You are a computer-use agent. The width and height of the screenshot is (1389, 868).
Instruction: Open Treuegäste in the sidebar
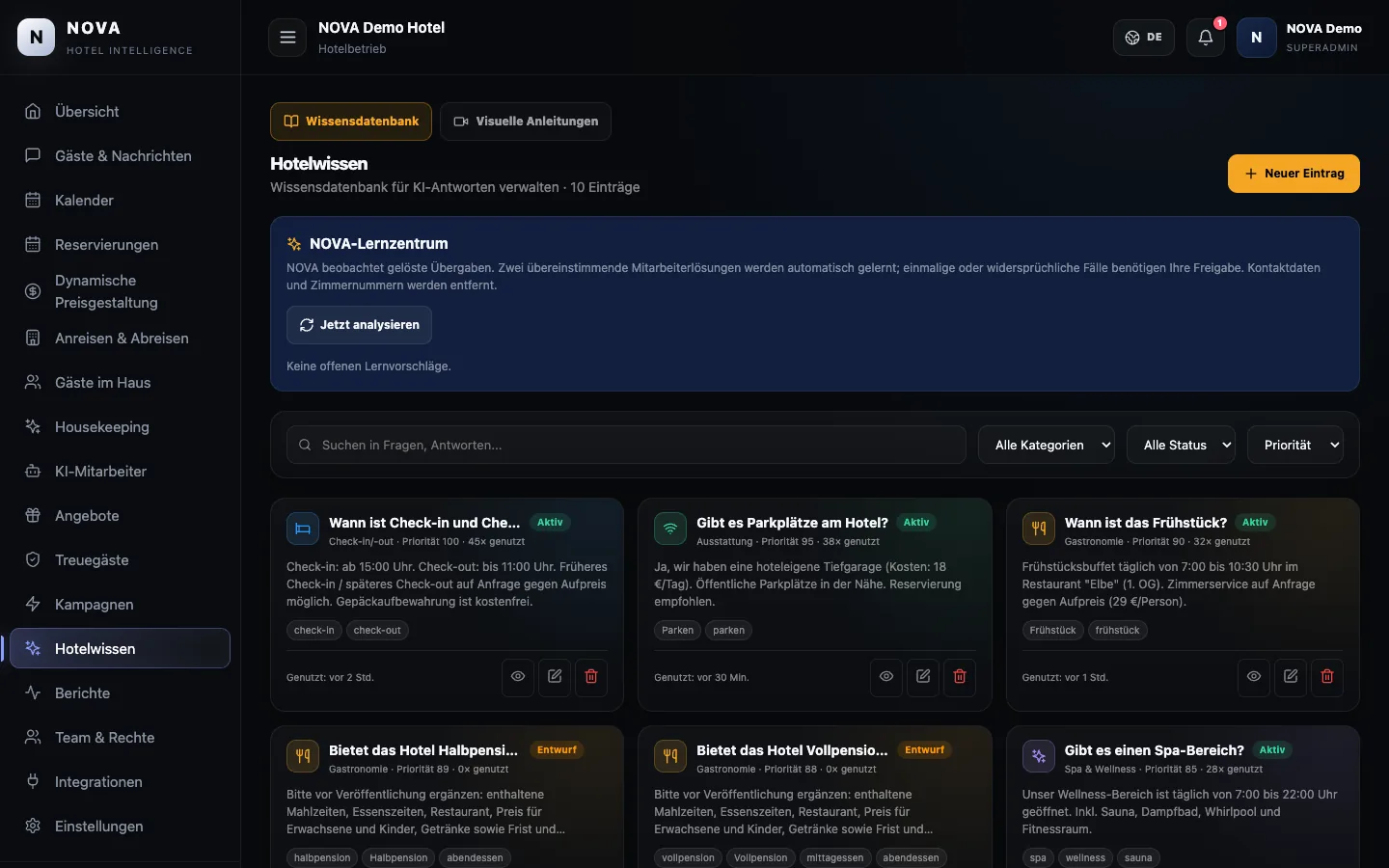coord(120,559)
